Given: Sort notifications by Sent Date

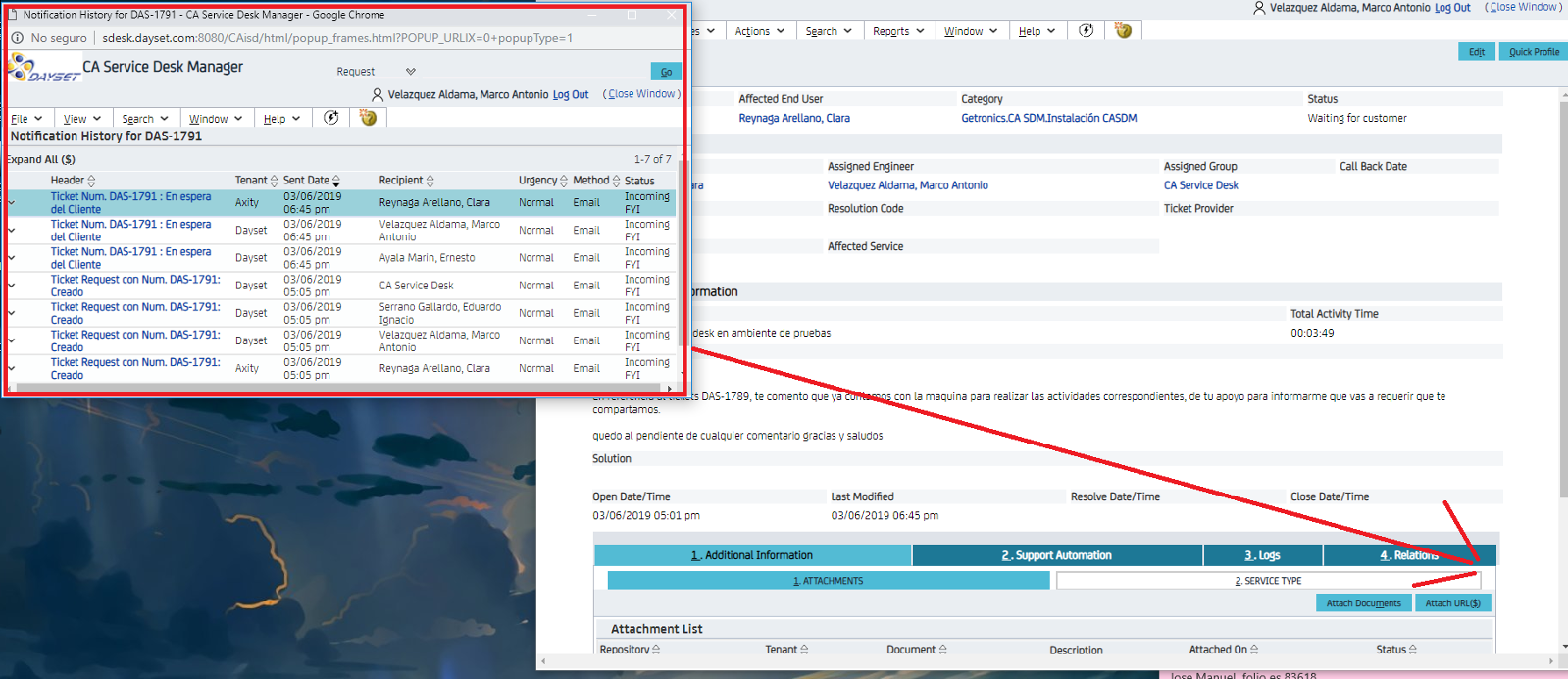Looking at the screenshot, I should [x=336, y=181].
